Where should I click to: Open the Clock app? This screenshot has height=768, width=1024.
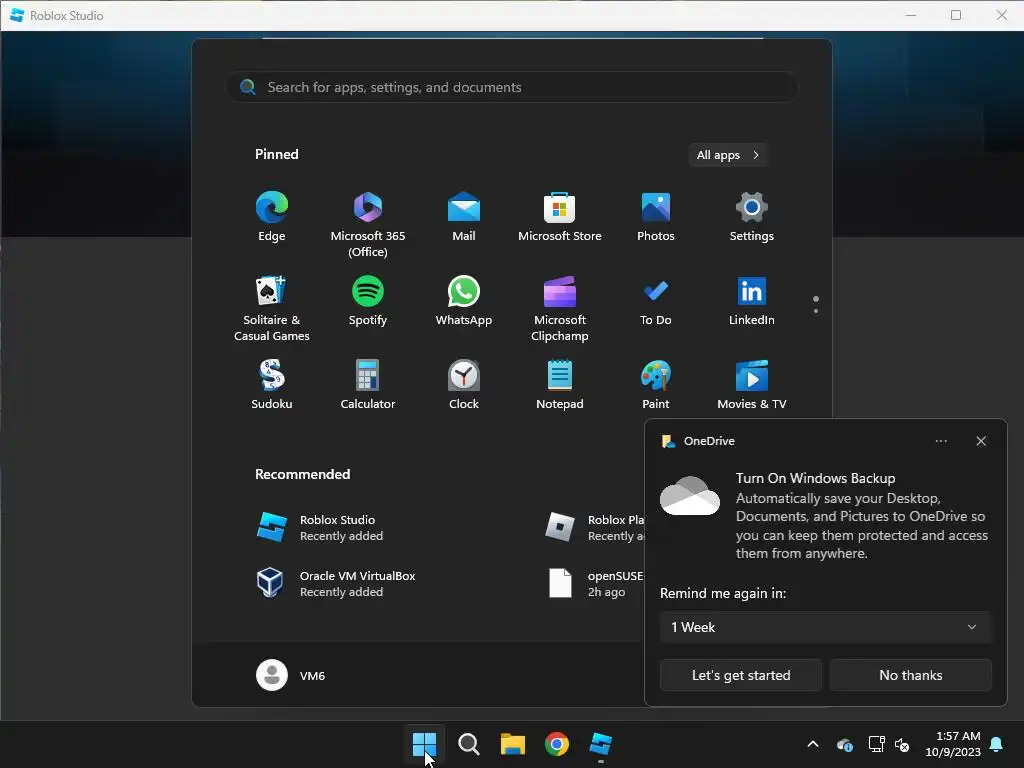(464, 385)
